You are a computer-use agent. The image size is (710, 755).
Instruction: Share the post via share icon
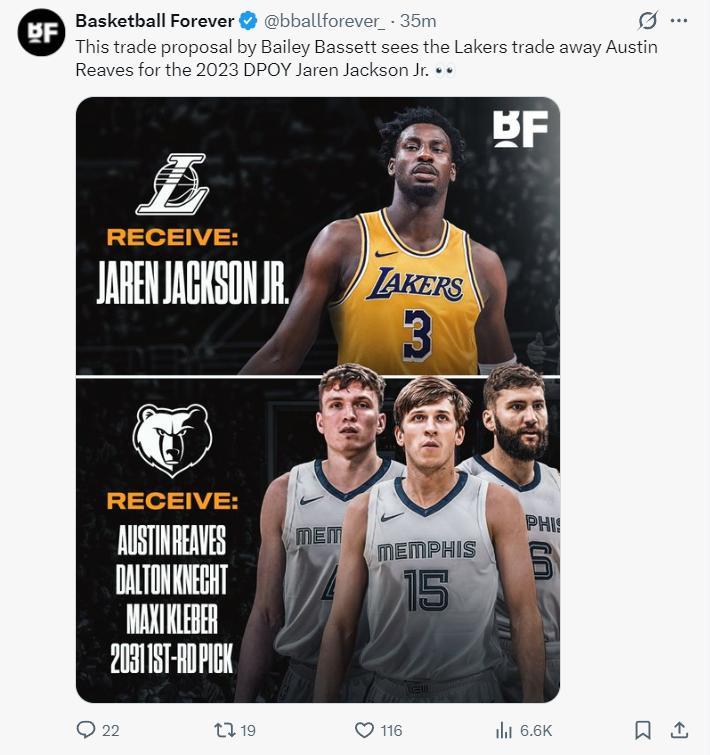tap(679, 730)
